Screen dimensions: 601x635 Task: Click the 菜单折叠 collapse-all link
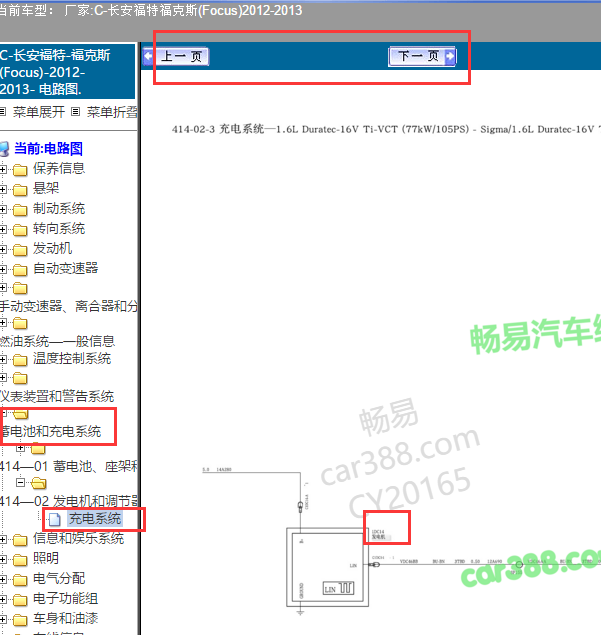point(112,112)
